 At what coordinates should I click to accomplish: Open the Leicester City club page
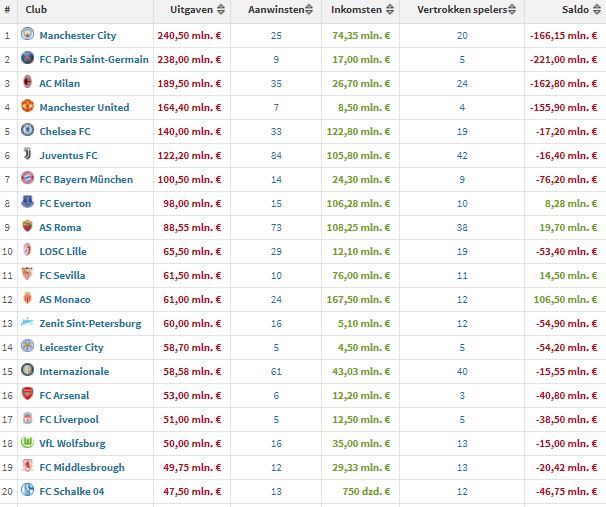pyautogui.click(x=71, y=347)
